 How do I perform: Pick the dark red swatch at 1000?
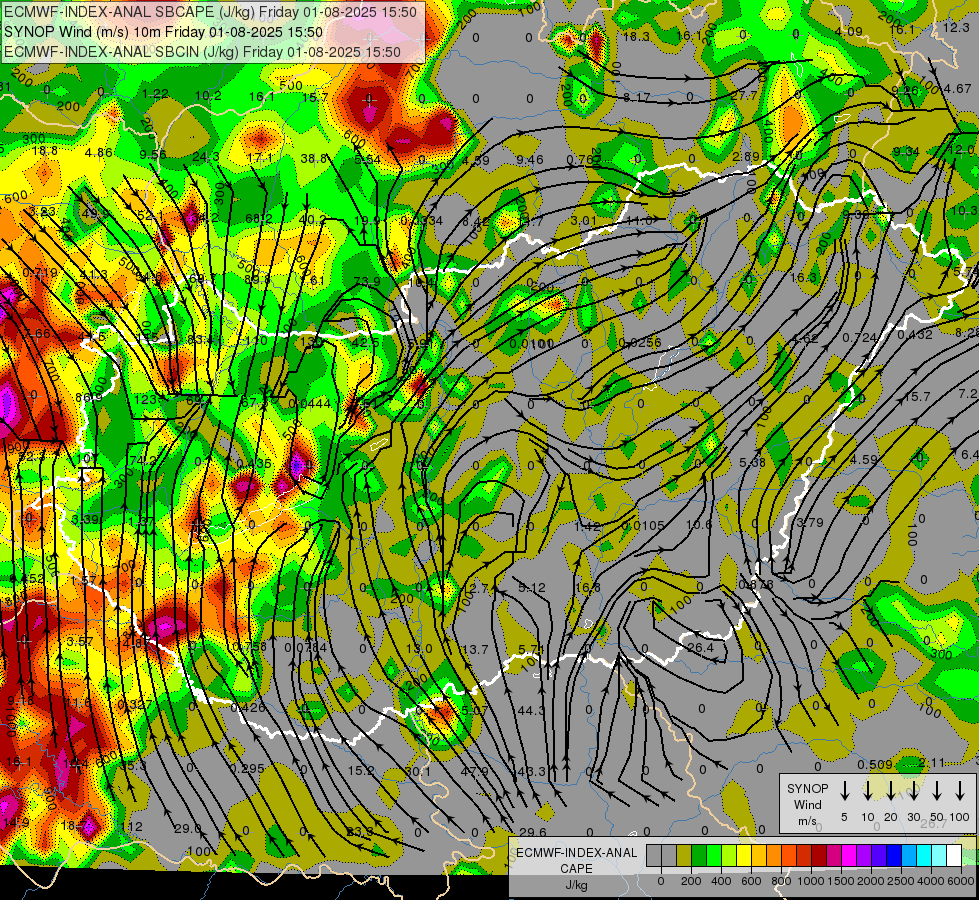pos(819,856)
